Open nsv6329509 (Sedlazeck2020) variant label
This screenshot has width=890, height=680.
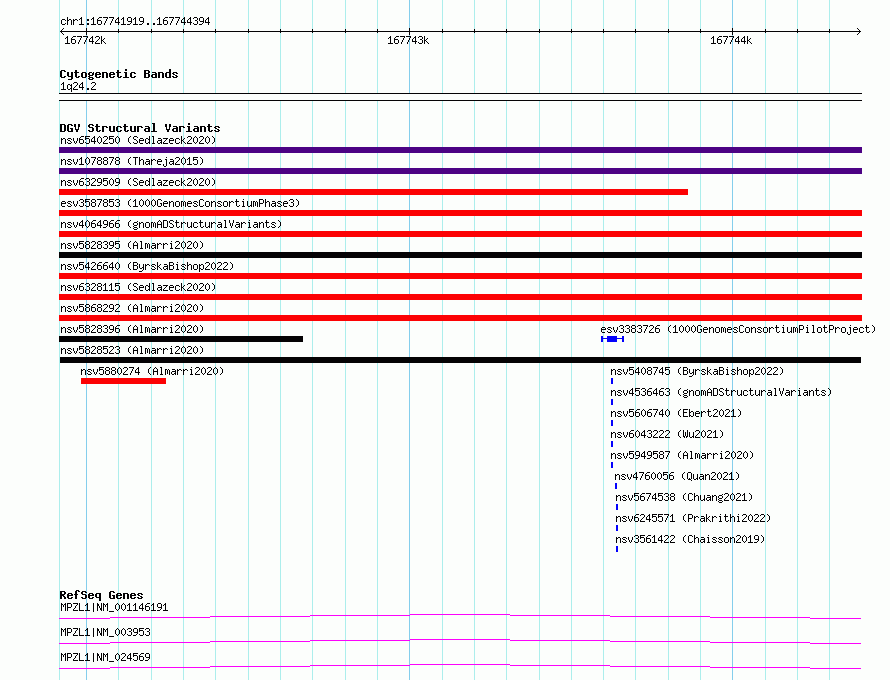pos(138,182)
